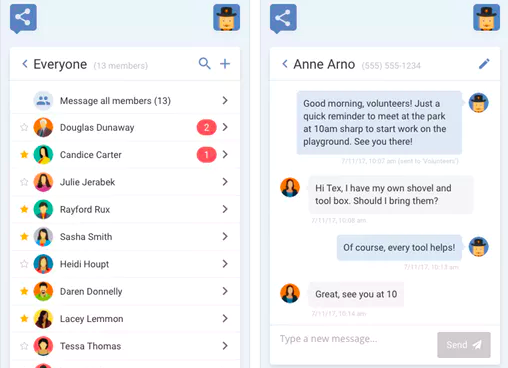Viewport: 508px width, 368px height.
Task: Click phone number (555) 555-1234
Action: click(x=391, y=66)
